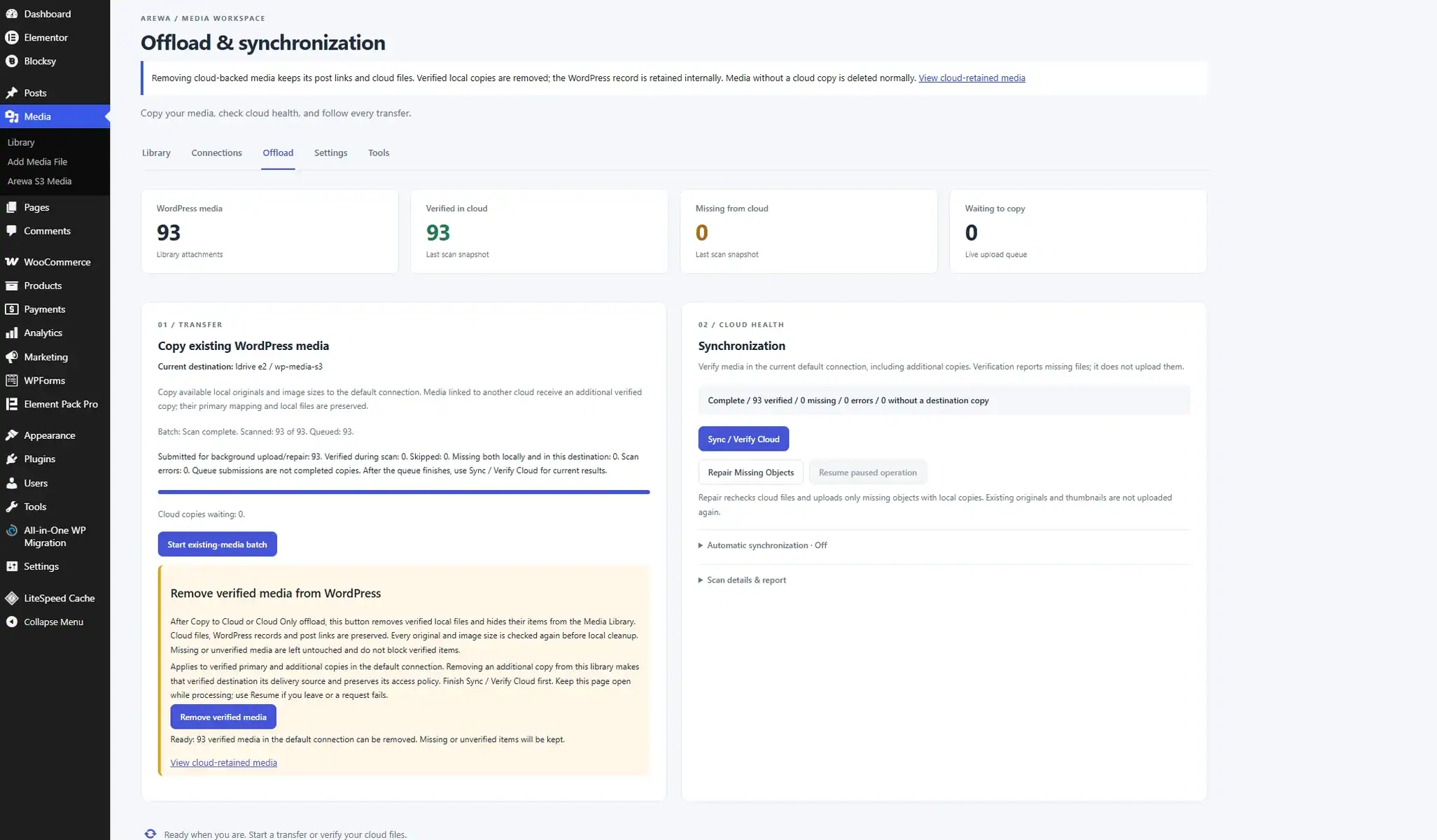The width and height of the screenshot is (1437, 840).
Task: Expand Scan details & report section
Action: [743, 580]
